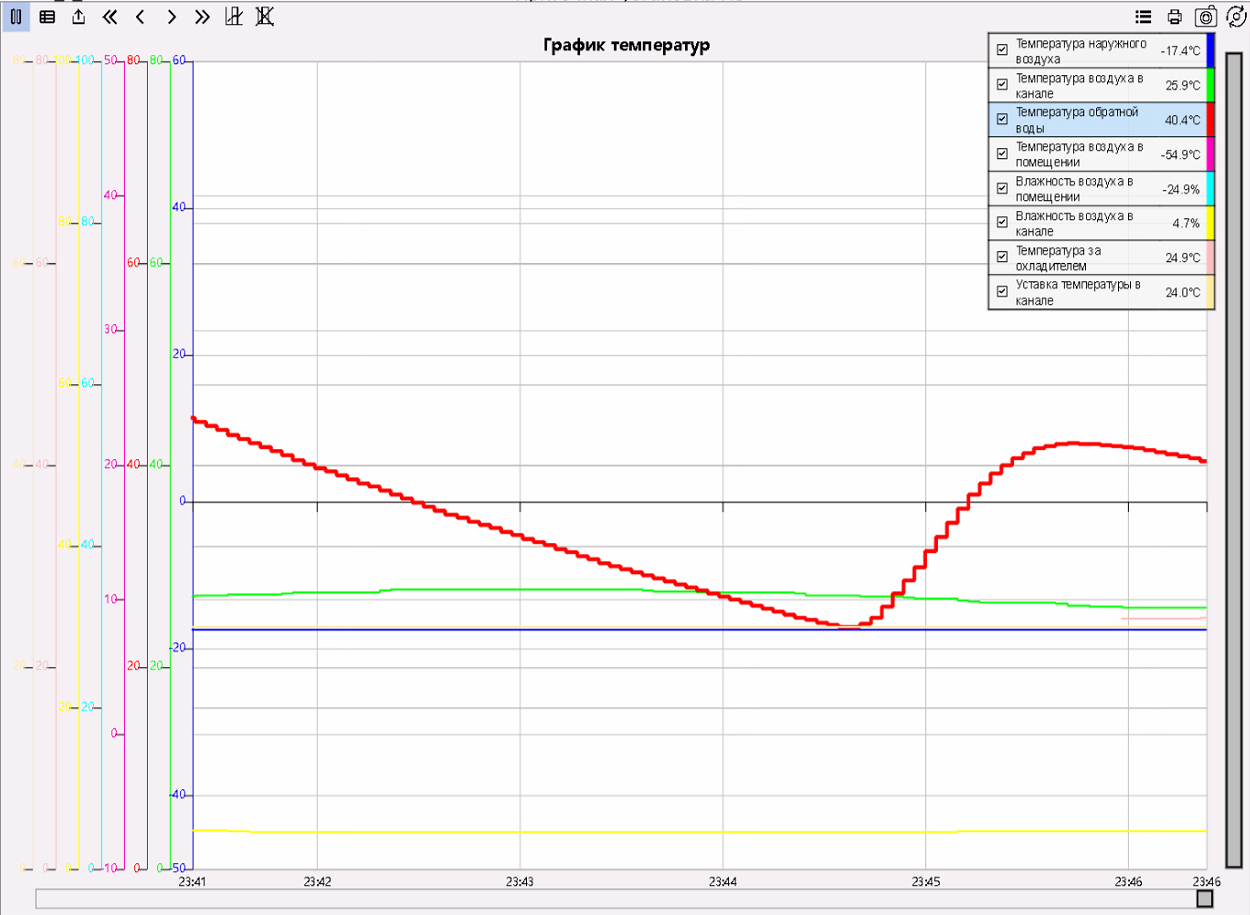Click the red swatch of return water temperature
The height and width of the screenshot is (915, 1250).
(1209, 120)
